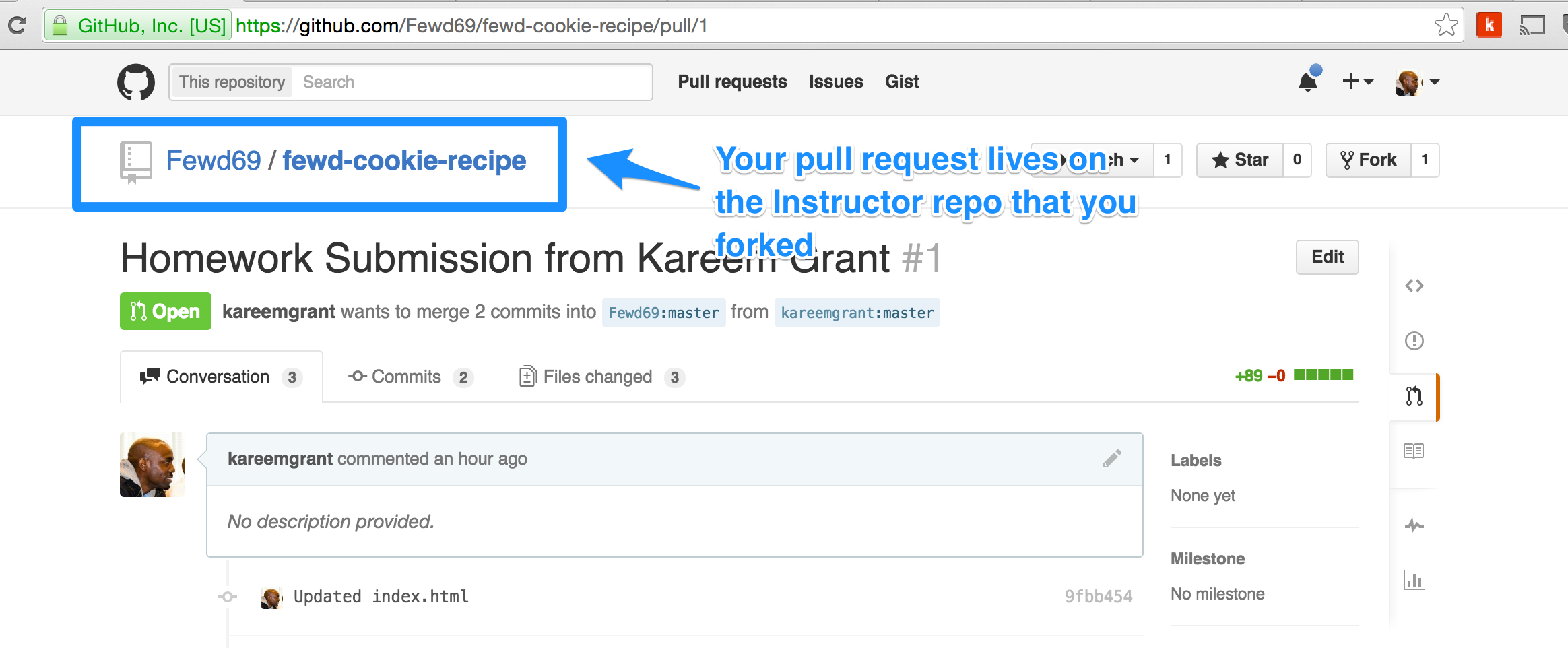This screenshot has width=1568, height=648.
Task: Open the Pulse sidebar icon
Action: [1414, 525]
